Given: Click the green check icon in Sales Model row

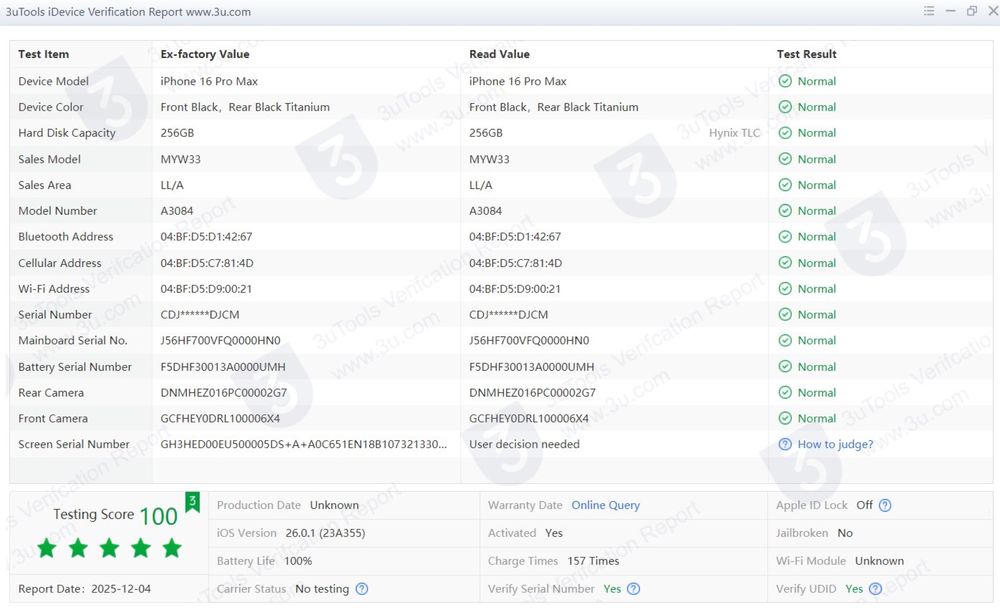Looking at the screenshot, I should pos(785,159).
